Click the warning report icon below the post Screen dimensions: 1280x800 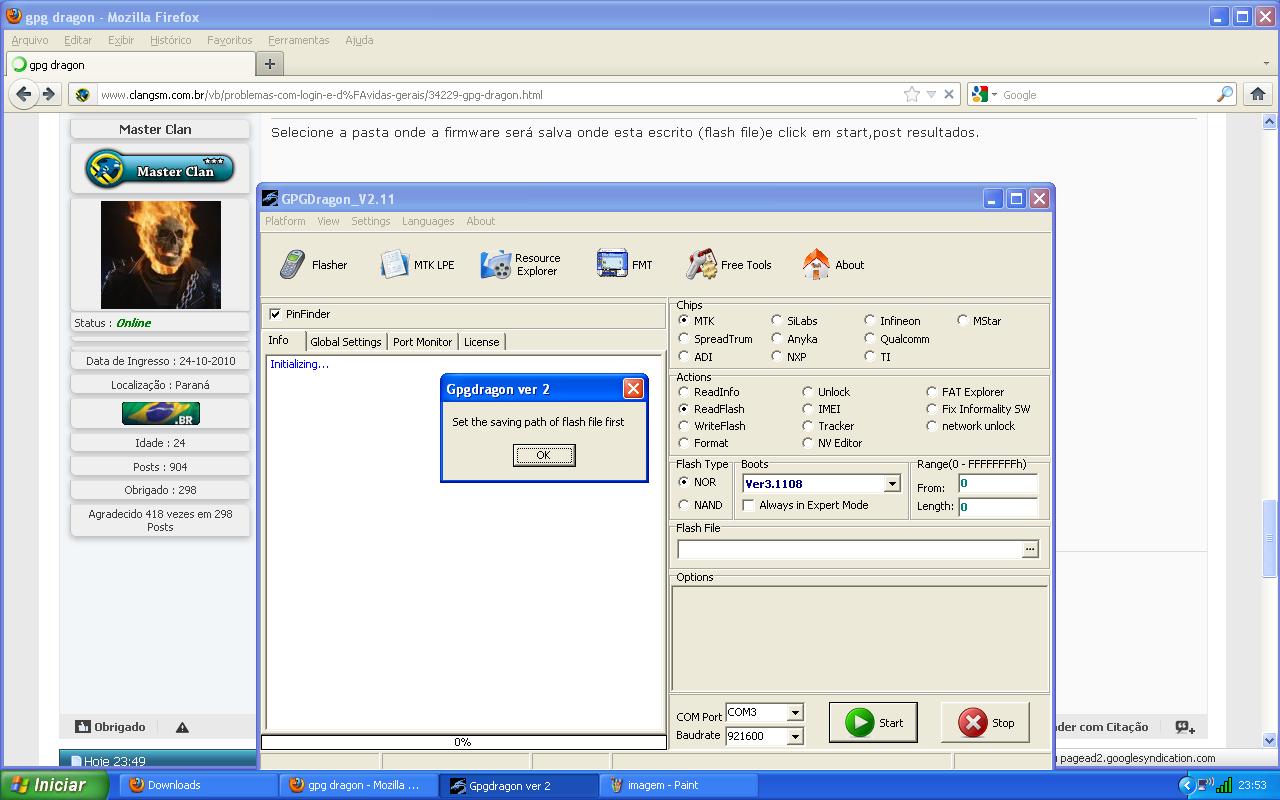(x=182, y=727)
